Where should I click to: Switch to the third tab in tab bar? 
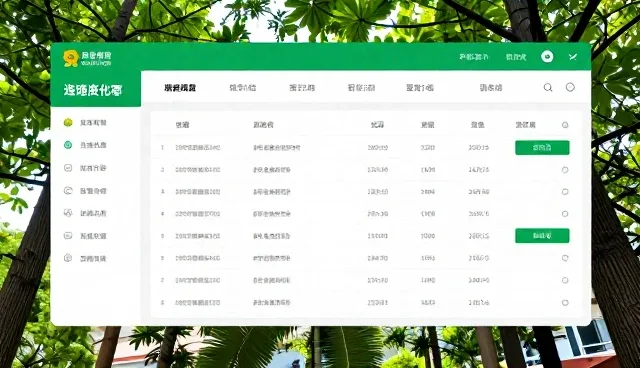(x=302, y=88)
